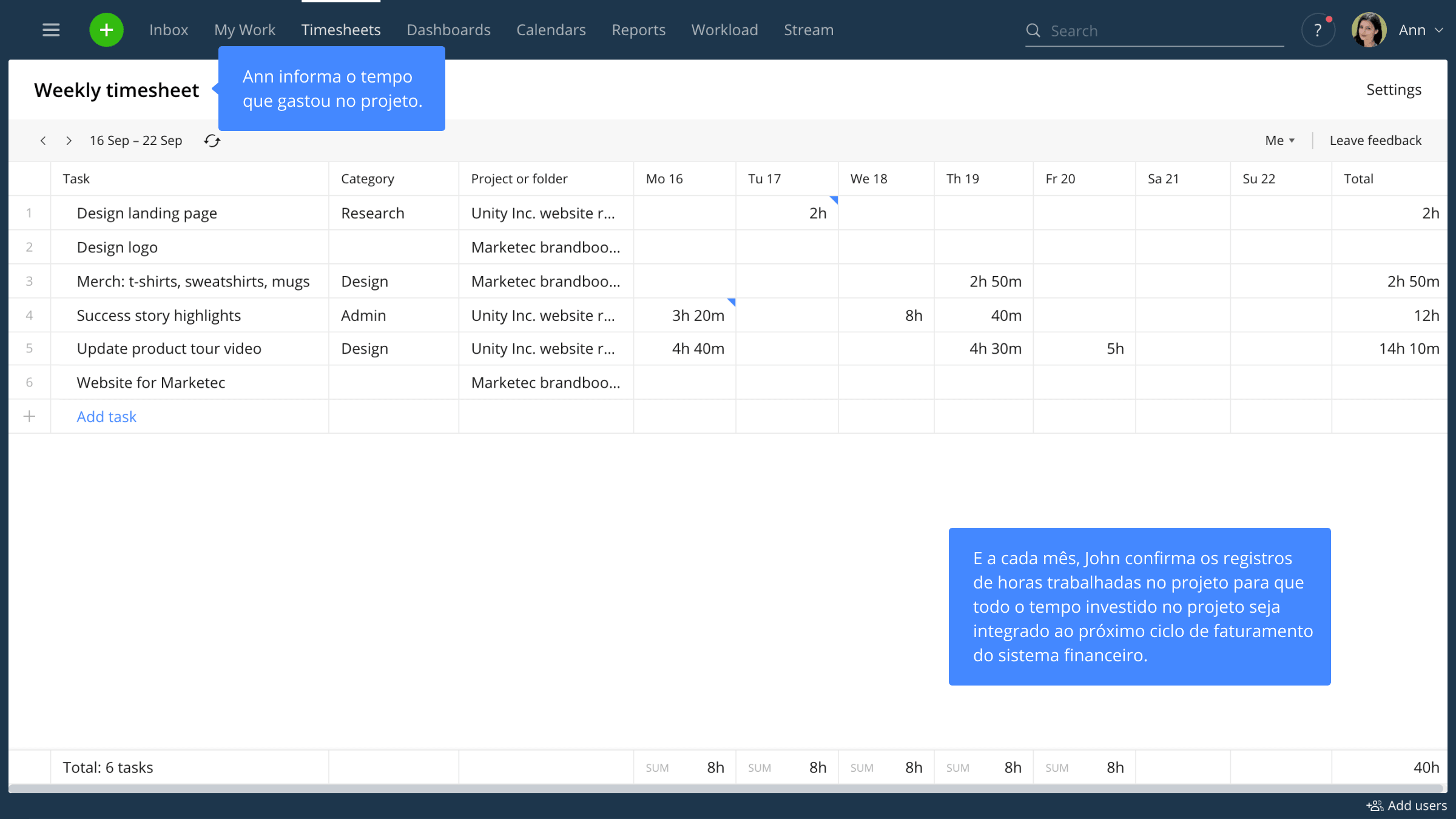Expand the Ann account dropdown chevron
The width and height of the screenshot is (1456, 819).
(1439, 30)
